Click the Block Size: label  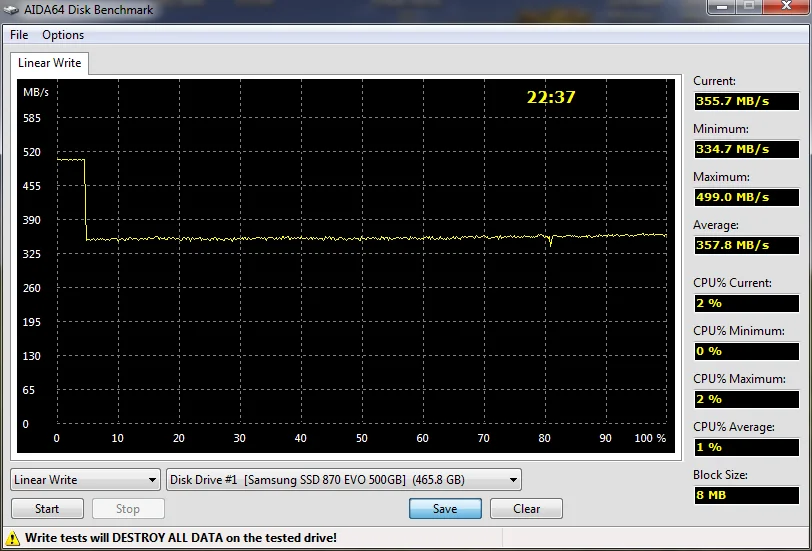(720, 475)
